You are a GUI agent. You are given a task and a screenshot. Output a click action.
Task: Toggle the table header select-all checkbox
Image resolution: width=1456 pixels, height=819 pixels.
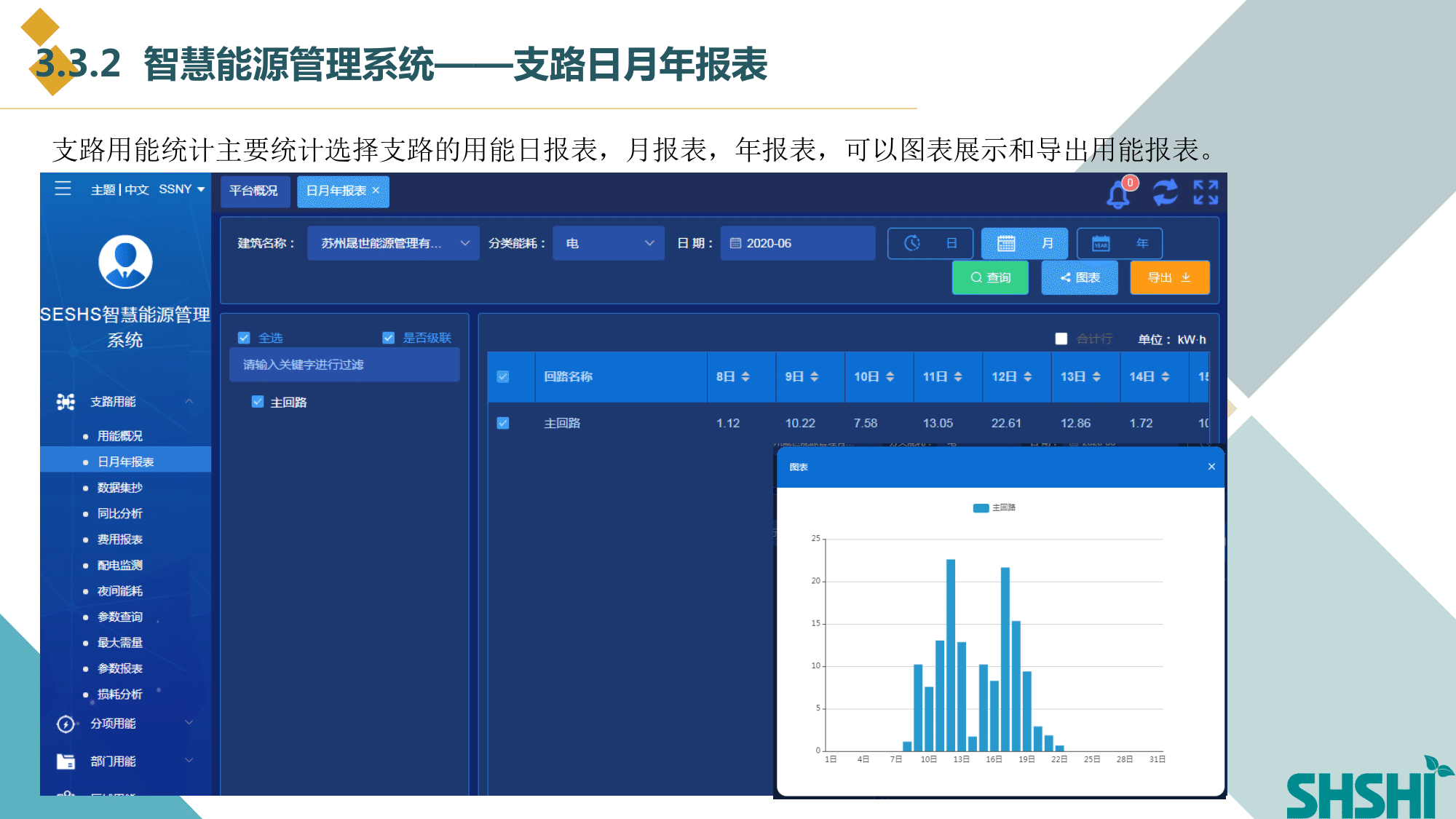[x=503, y=376]
